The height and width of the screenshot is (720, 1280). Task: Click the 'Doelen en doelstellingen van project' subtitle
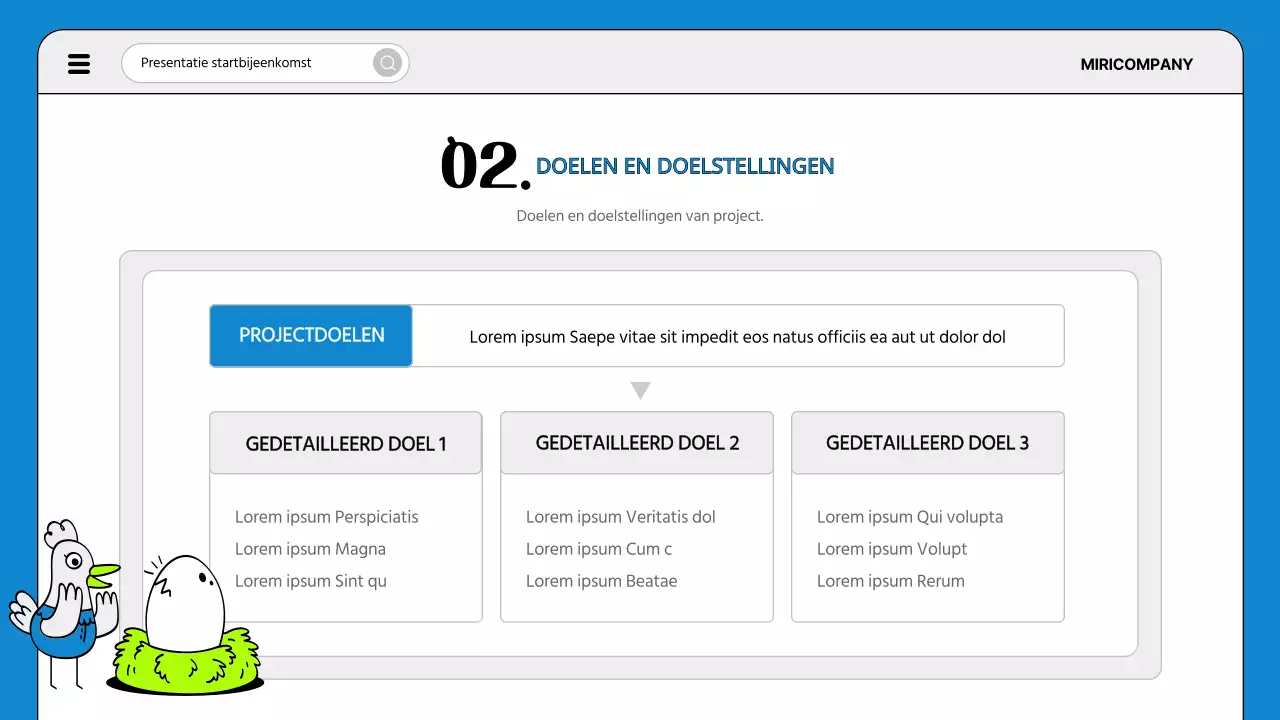[x=640, y=215]
